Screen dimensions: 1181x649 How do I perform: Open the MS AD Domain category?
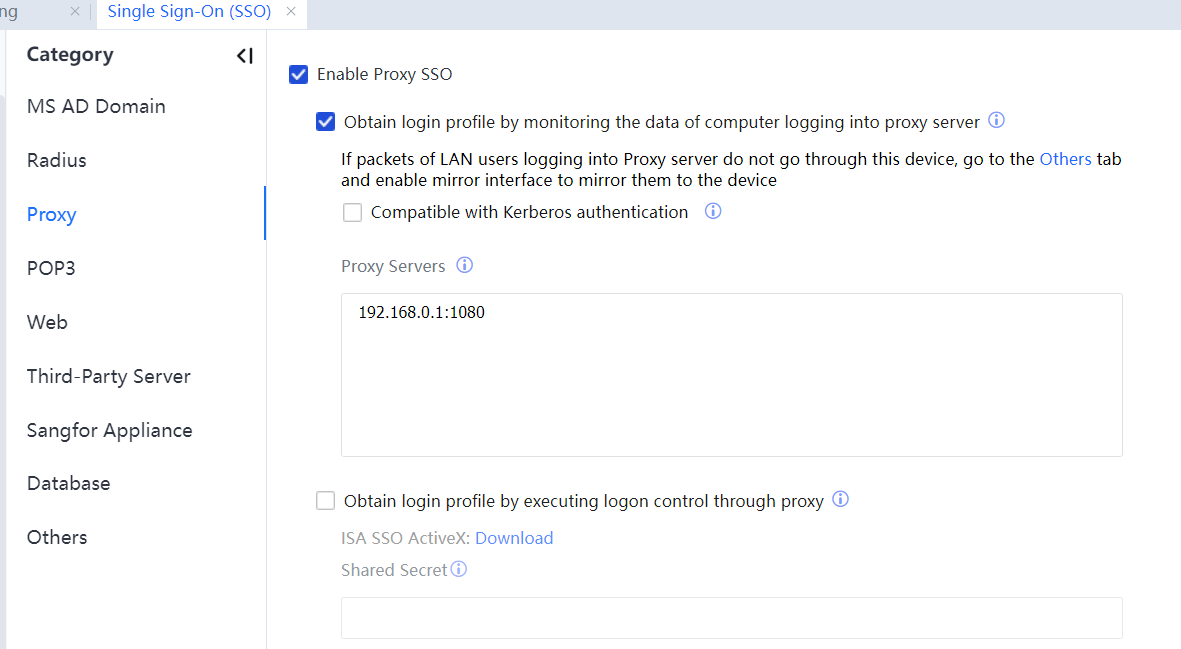coord(96,106)
